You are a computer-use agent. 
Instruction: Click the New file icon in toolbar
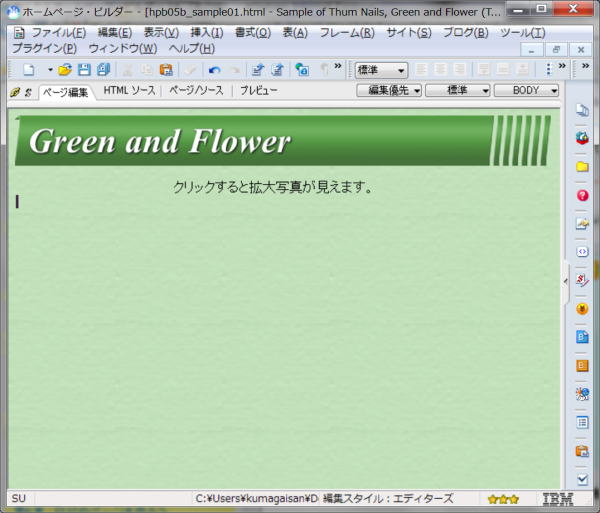(29, 70)
